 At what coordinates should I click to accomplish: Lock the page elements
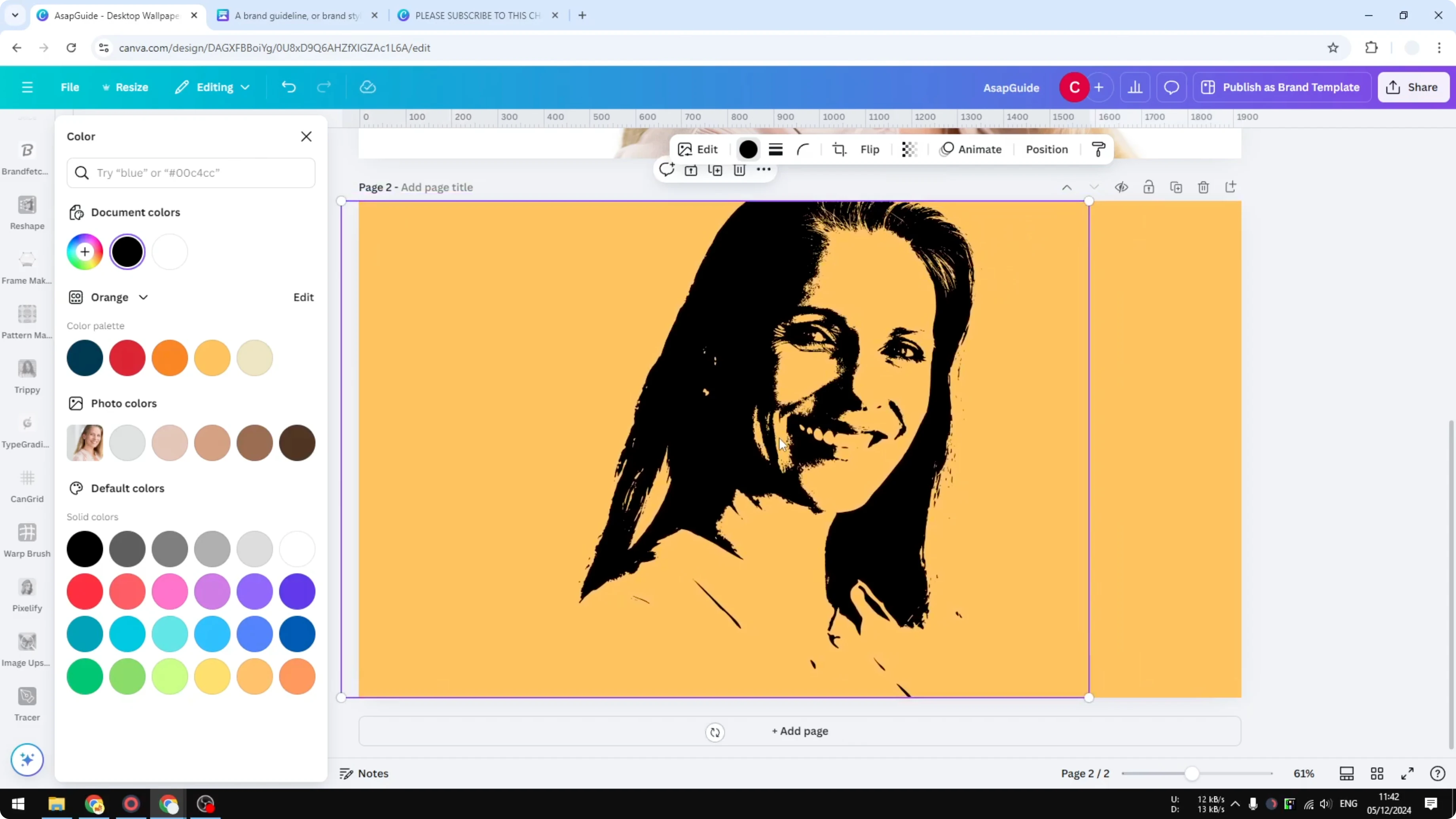[1149, 187]
